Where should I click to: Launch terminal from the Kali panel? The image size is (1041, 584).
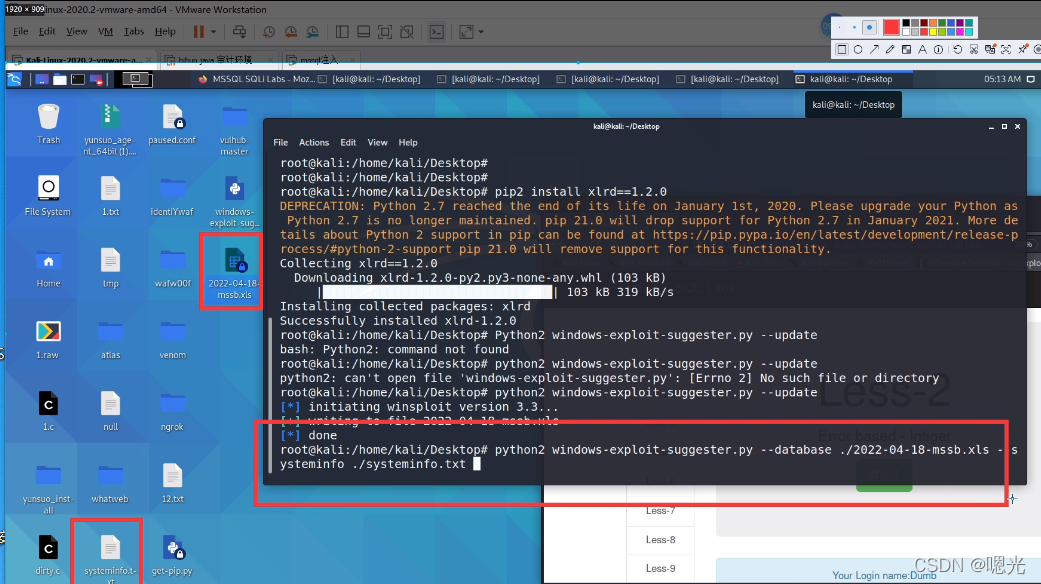click(x=78, y=79)
